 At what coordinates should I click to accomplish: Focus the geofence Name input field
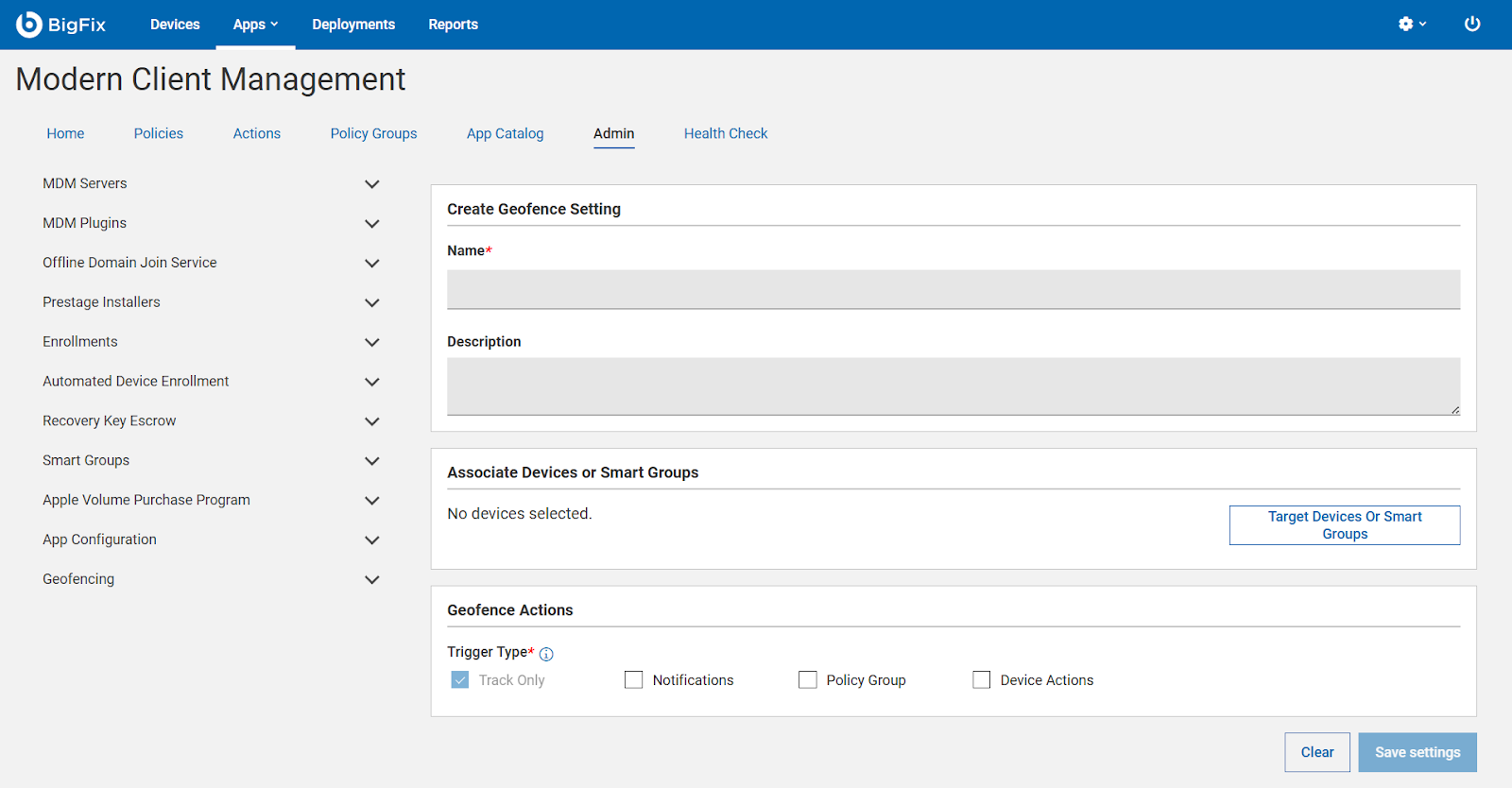click(953, 289)
